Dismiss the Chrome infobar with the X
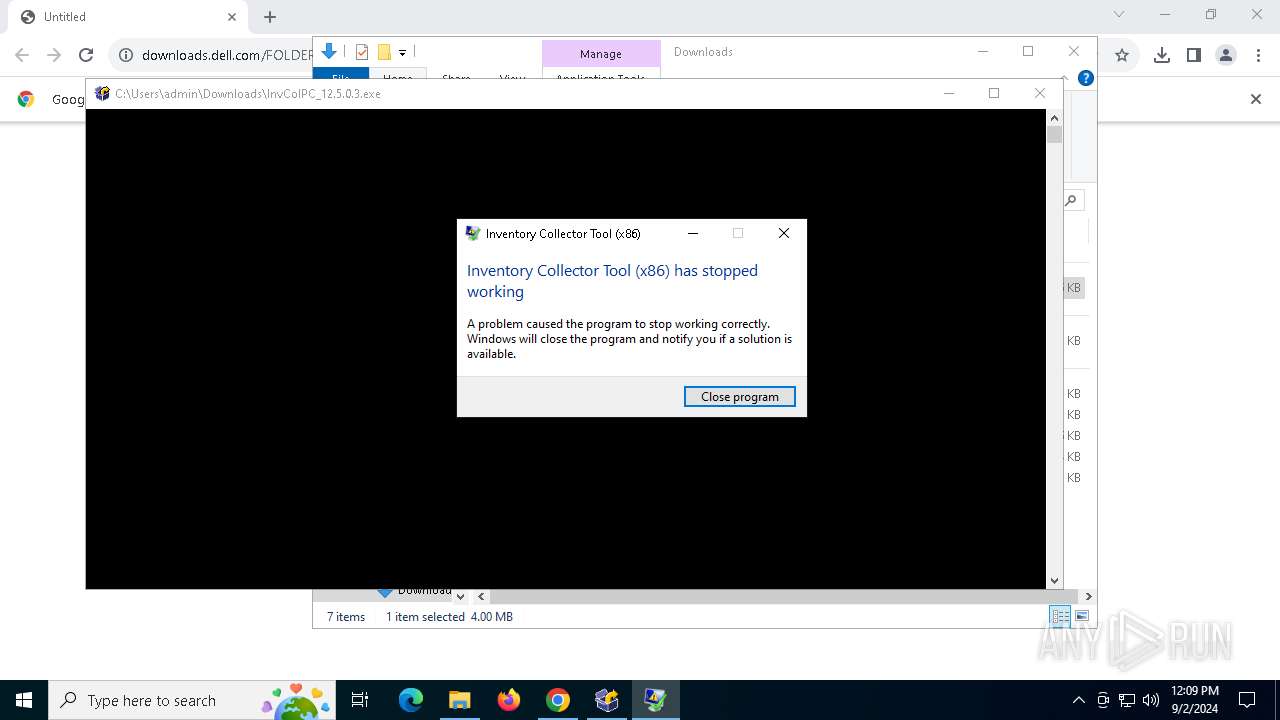Screen dimensions: 1280x720 coord(1256,98)
